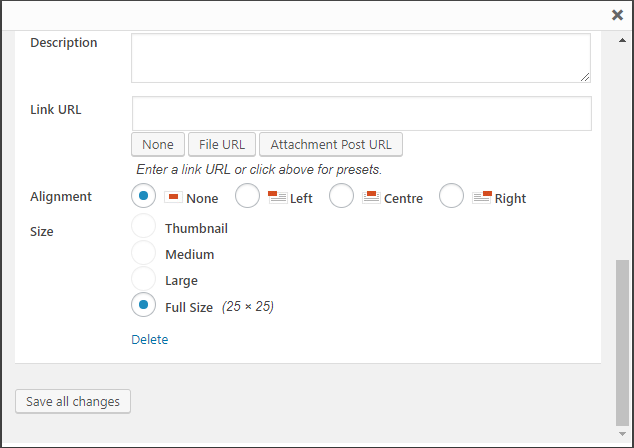Choose the Full Size radio option

click(143, 304)
